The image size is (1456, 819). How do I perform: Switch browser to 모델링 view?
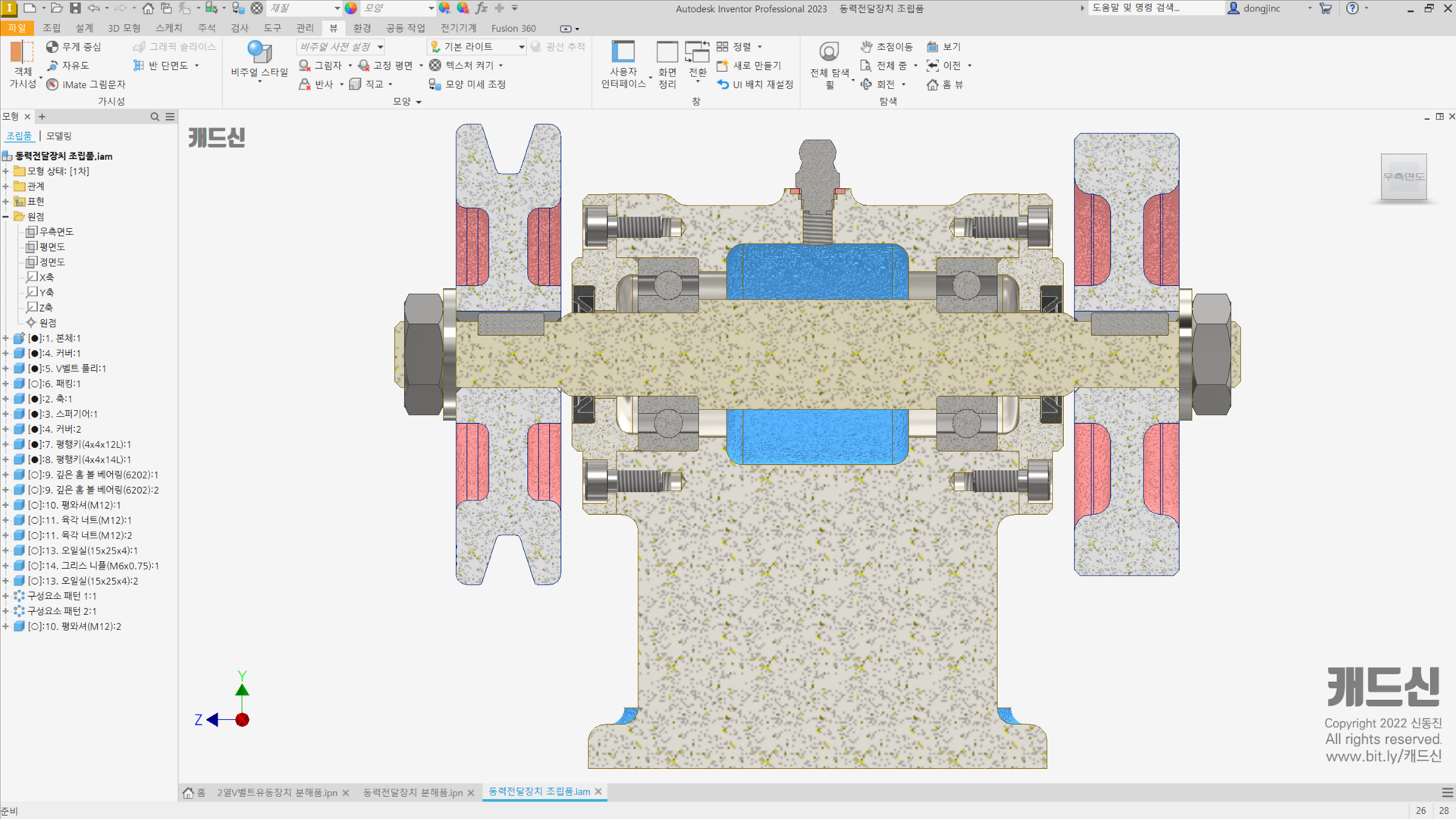pyautogui.click(x=58, y=136)
